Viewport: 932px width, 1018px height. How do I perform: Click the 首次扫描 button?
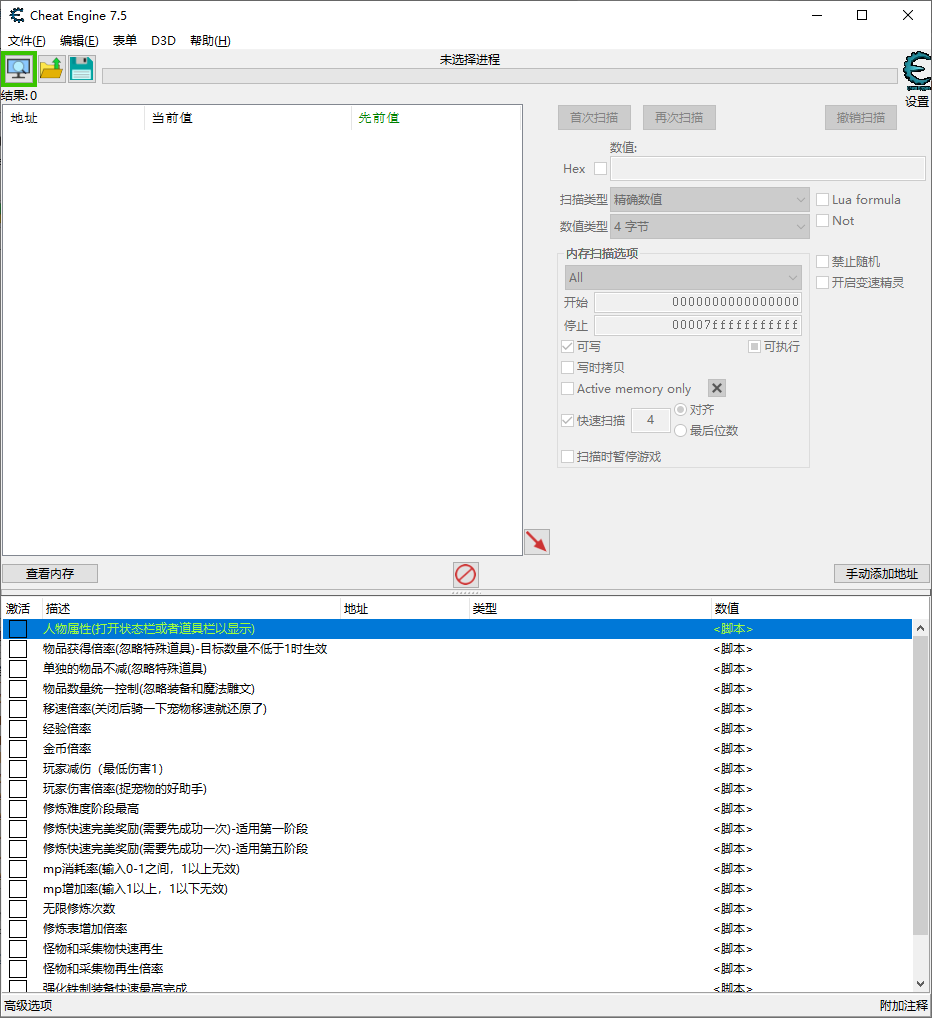[594, 117]
